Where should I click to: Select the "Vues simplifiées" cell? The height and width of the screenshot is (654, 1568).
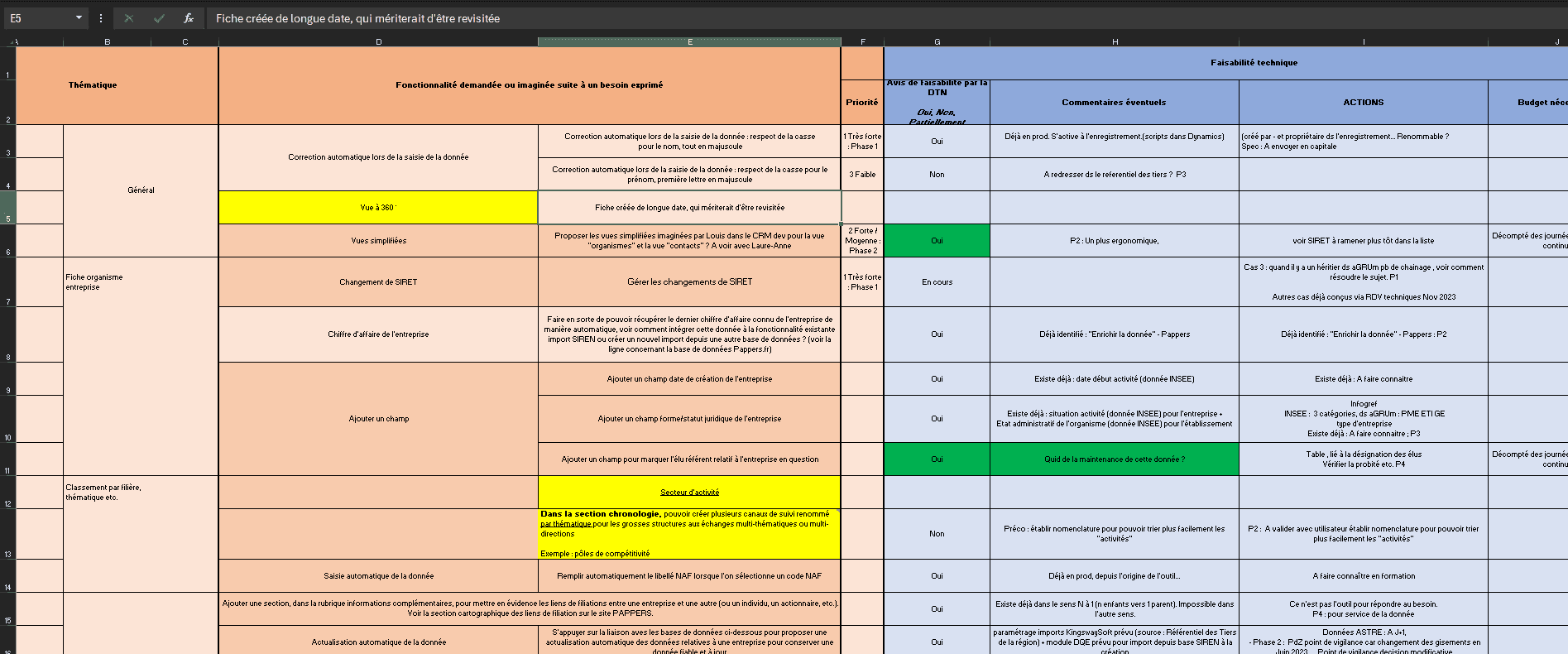tap(378, 241)
